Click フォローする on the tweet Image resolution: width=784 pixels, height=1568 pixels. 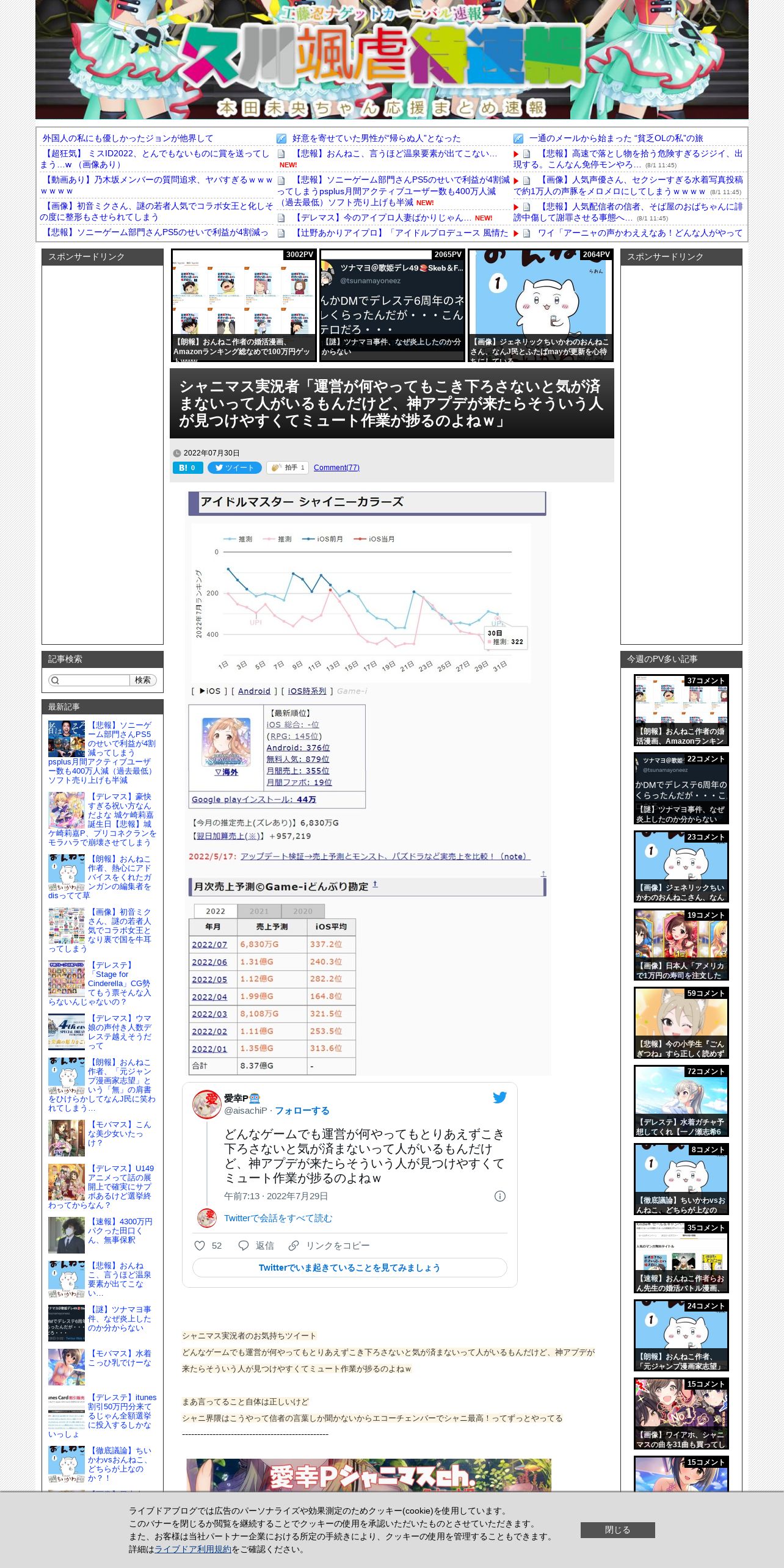(x=302, y=1111)
